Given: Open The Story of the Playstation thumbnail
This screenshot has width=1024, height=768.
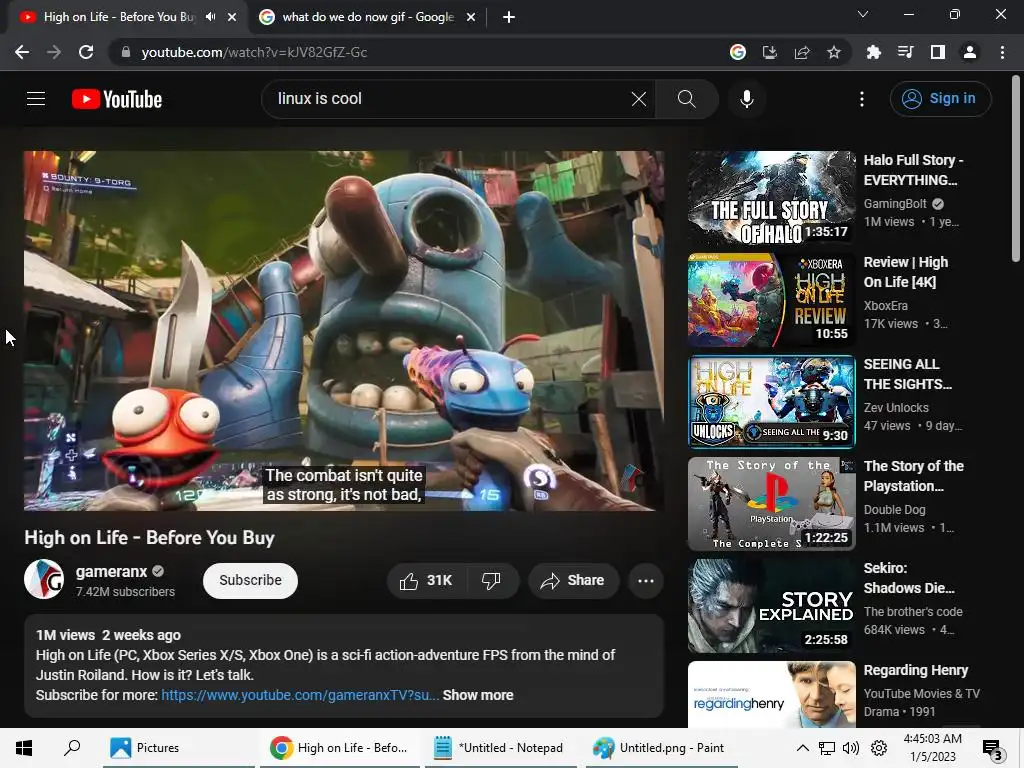Looking at the screenshot, I should click(x=771, y=504).
